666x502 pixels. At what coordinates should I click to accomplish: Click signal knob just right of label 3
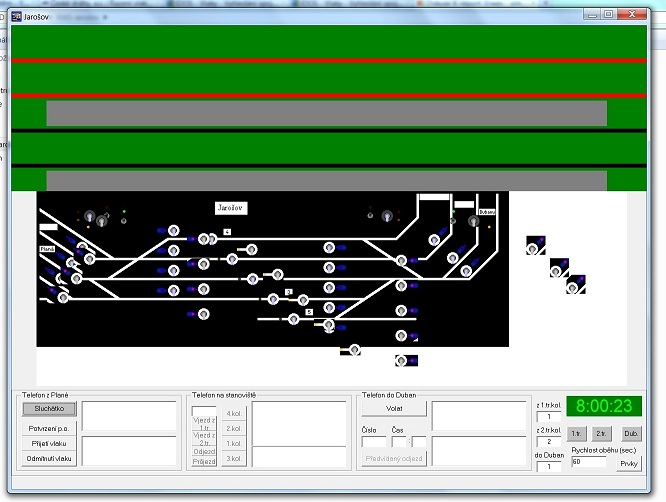[x=303, y=300]
